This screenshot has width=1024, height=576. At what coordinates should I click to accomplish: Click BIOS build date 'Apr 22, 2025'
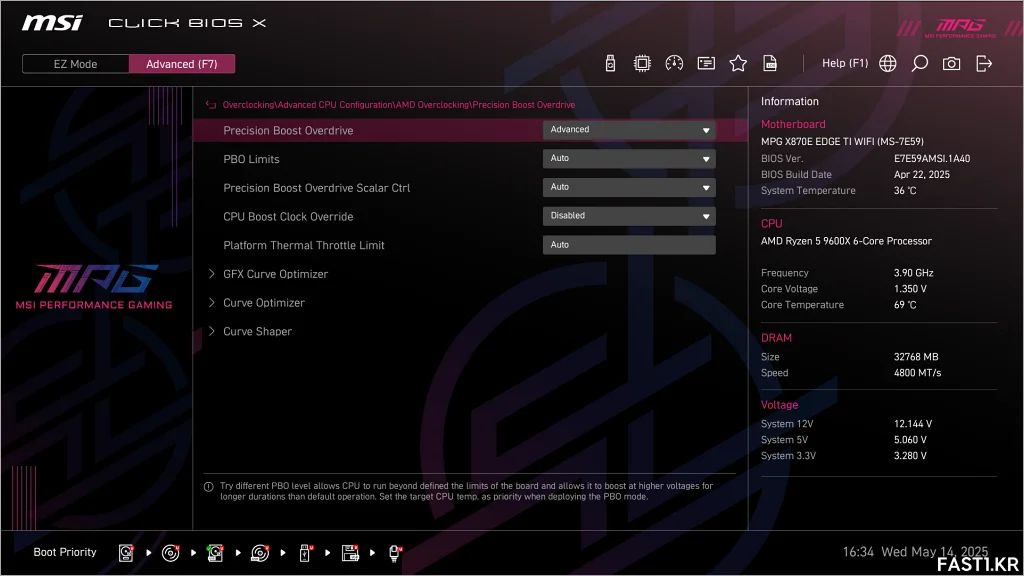[x=921, y=174]
